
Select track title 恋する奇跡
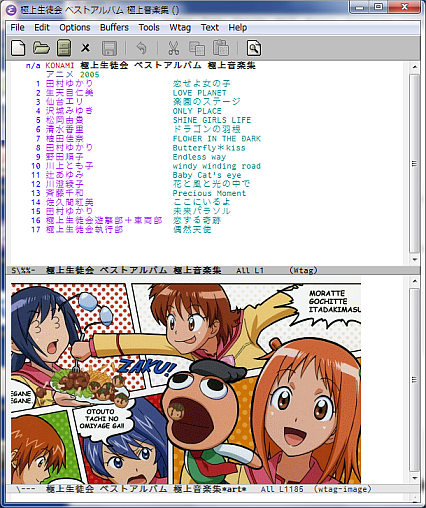197,220
